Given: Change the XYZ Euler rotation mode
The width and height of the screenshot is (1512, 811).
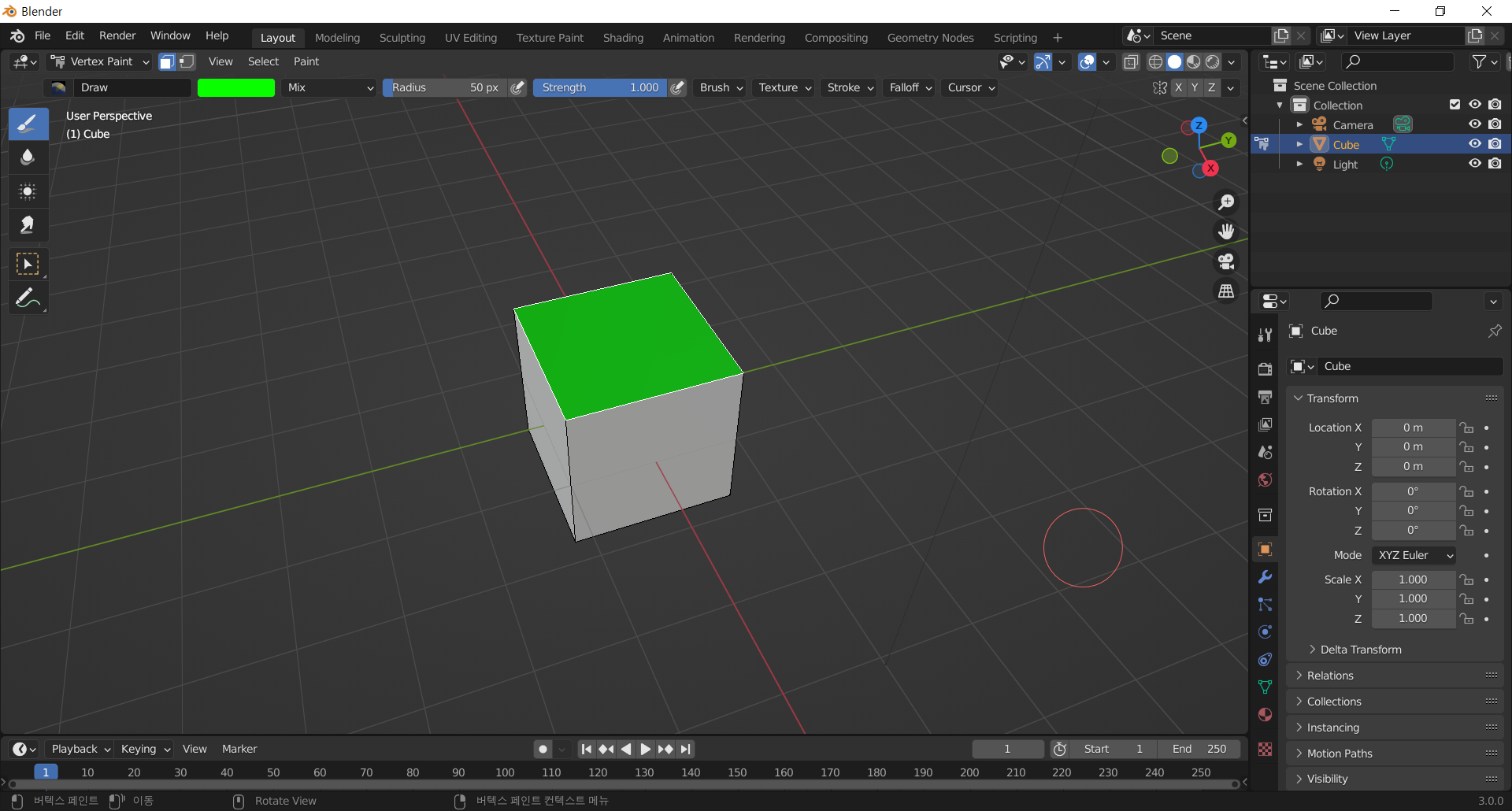Looking at the screenshot, I should pos(1414,555).
